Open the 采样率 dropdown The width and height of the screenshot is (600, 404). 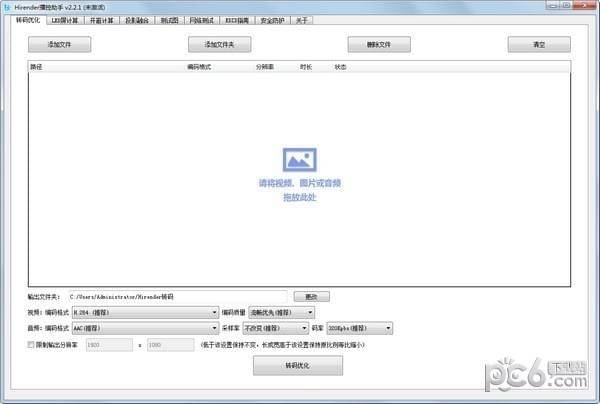click(276, 328)
